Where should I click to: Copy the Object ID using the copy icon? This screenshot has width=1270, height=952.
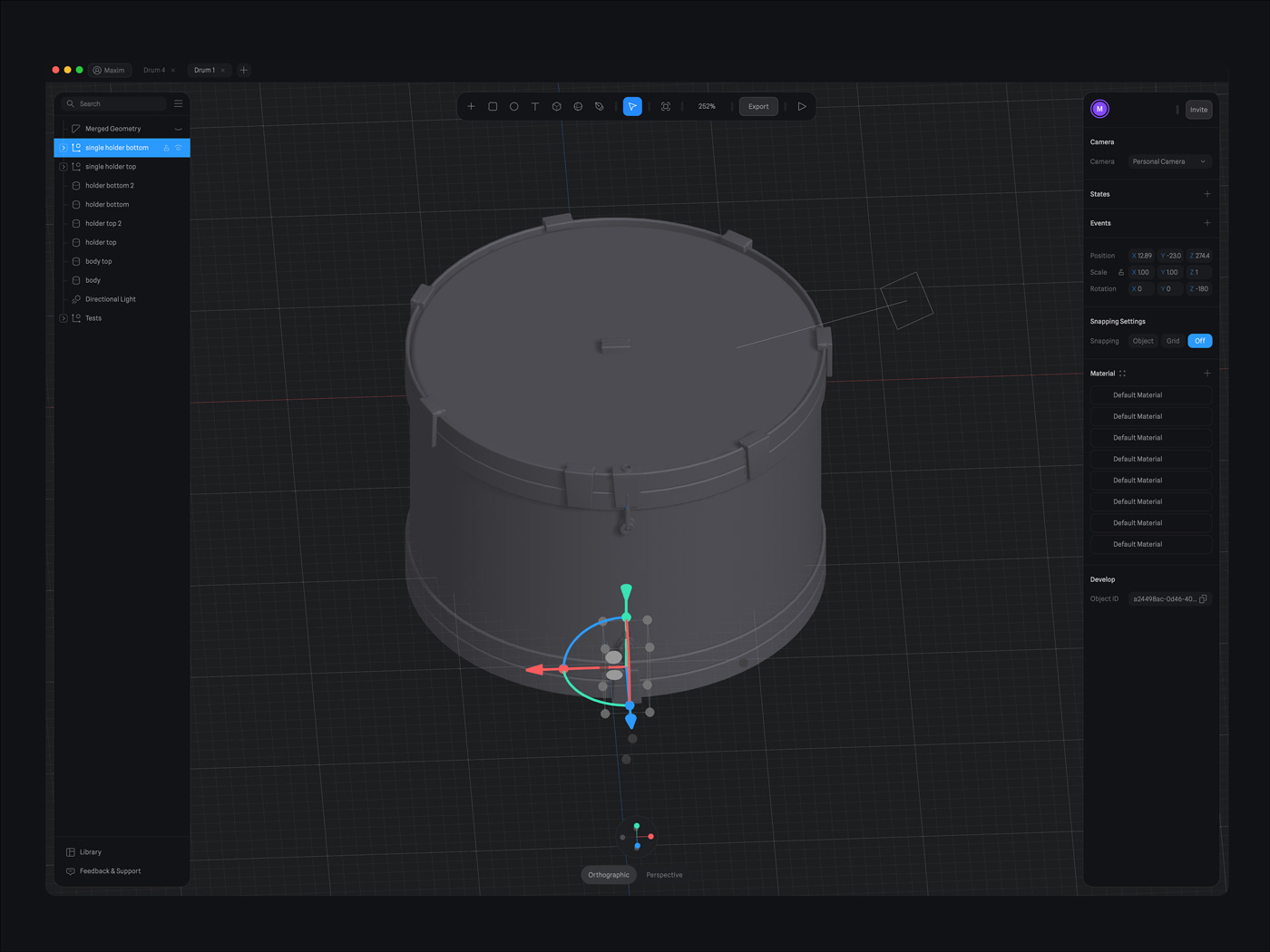pos(1203,598)
